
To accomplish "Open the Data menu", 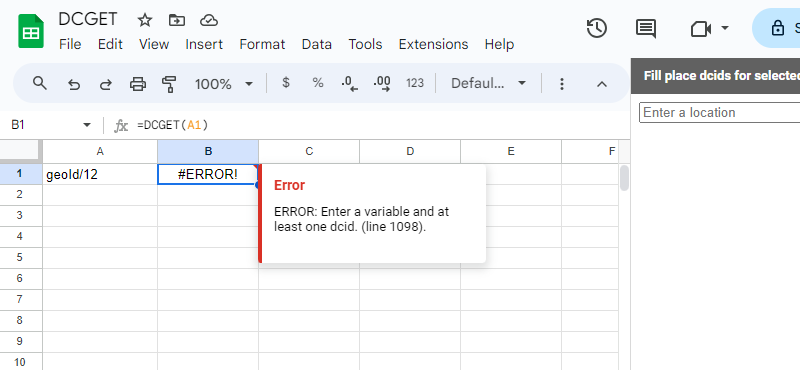I will tap(316, 44).
